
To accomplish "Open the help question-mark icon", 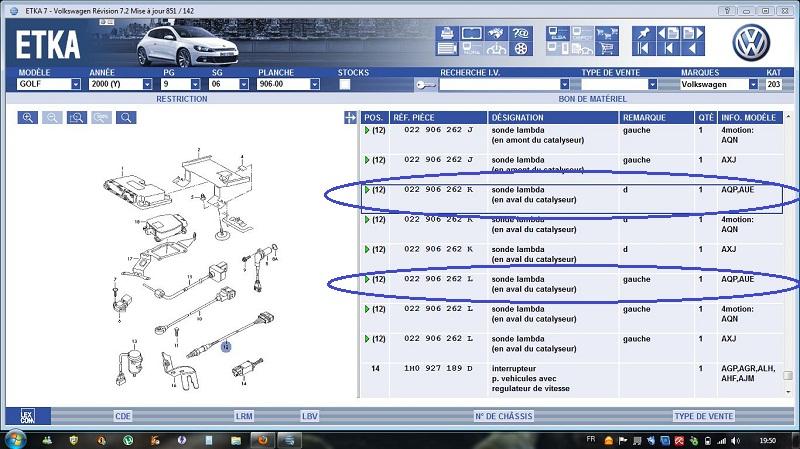I will [x=520, y=34].
